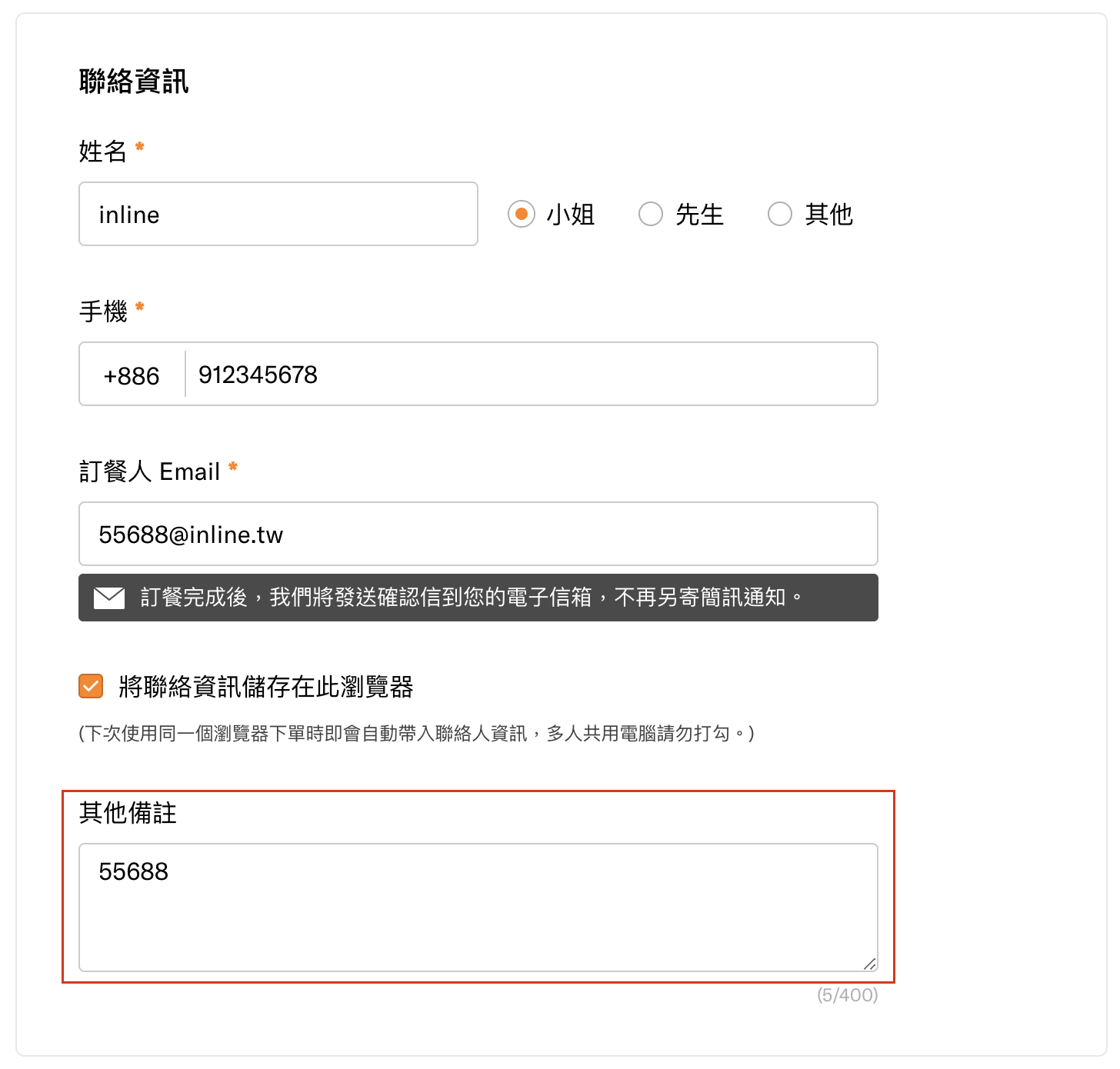
Task: Click the Email field 55688@inline.tw
Action: point(478,534)
